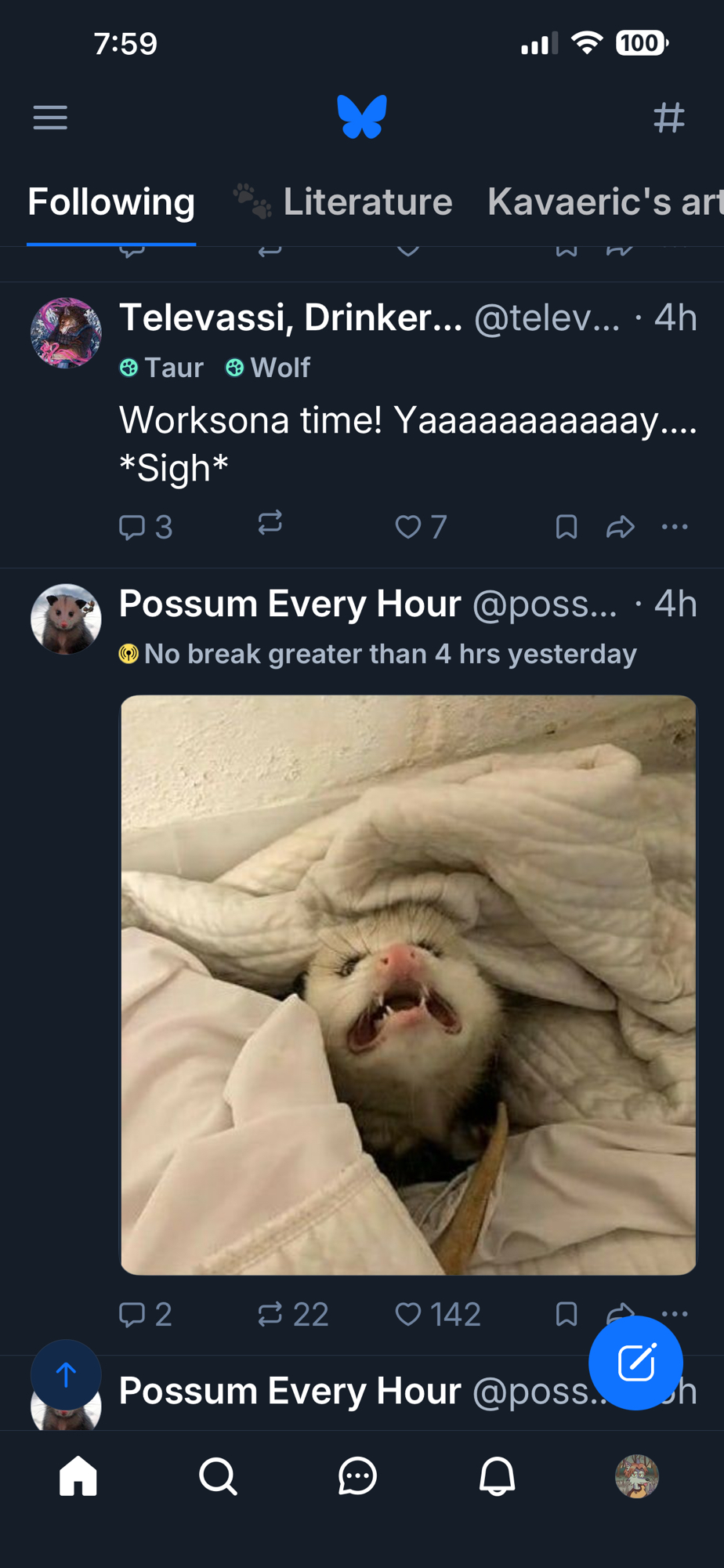Compose a new post
This screenshot has height=1568, width=724.
(x=635, y=1363)
